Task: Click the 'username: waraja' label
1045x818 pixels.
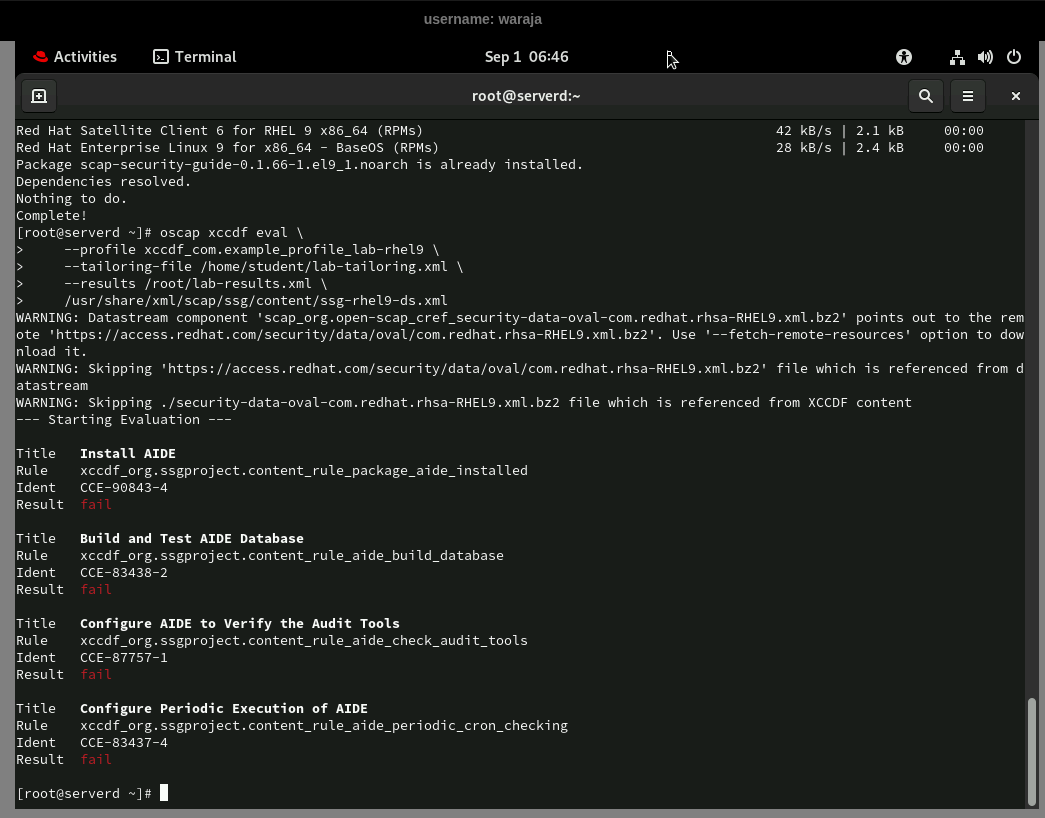Action: point(483,19)
